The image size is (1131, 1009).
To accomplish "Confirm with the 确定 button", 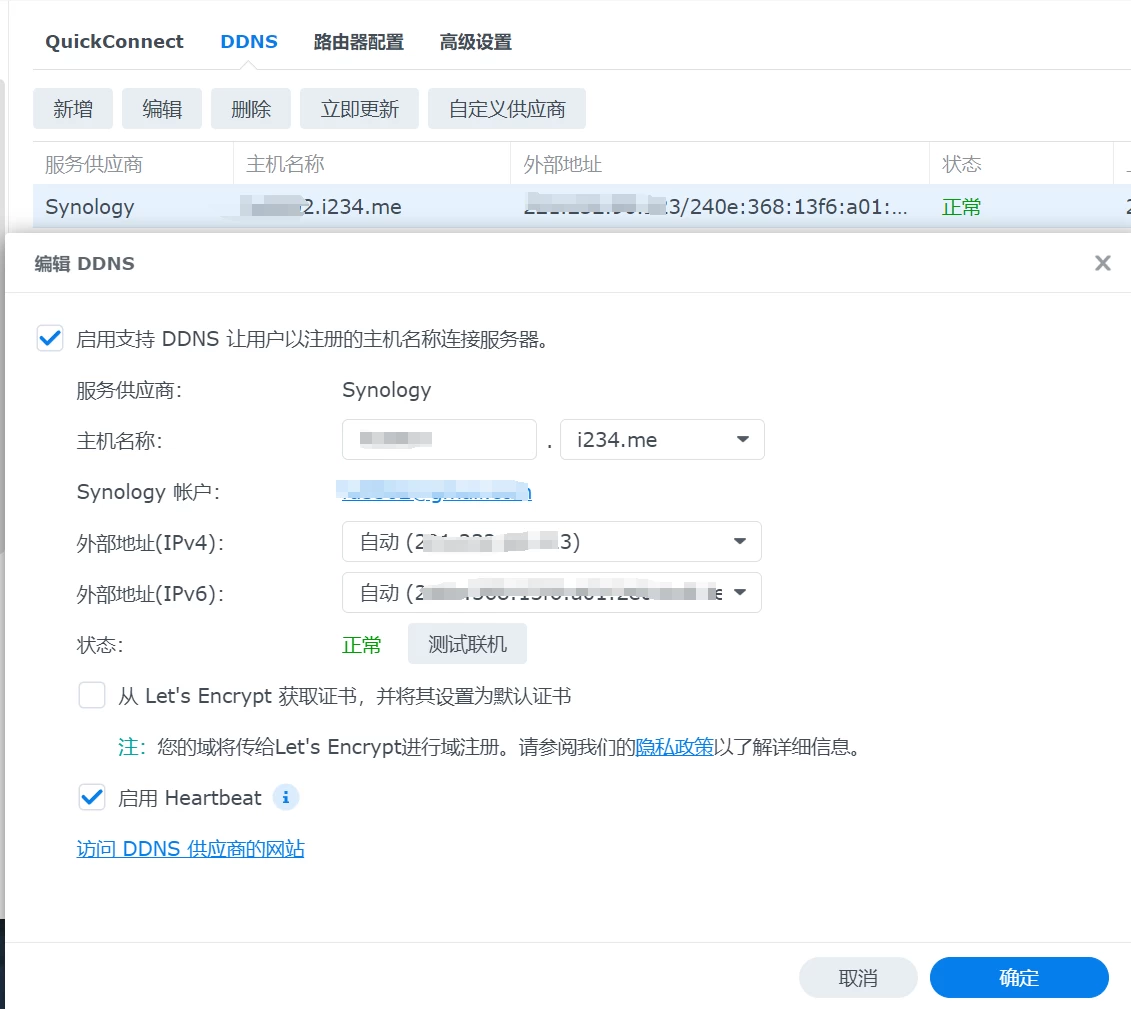I will (x=1019, y=978).
